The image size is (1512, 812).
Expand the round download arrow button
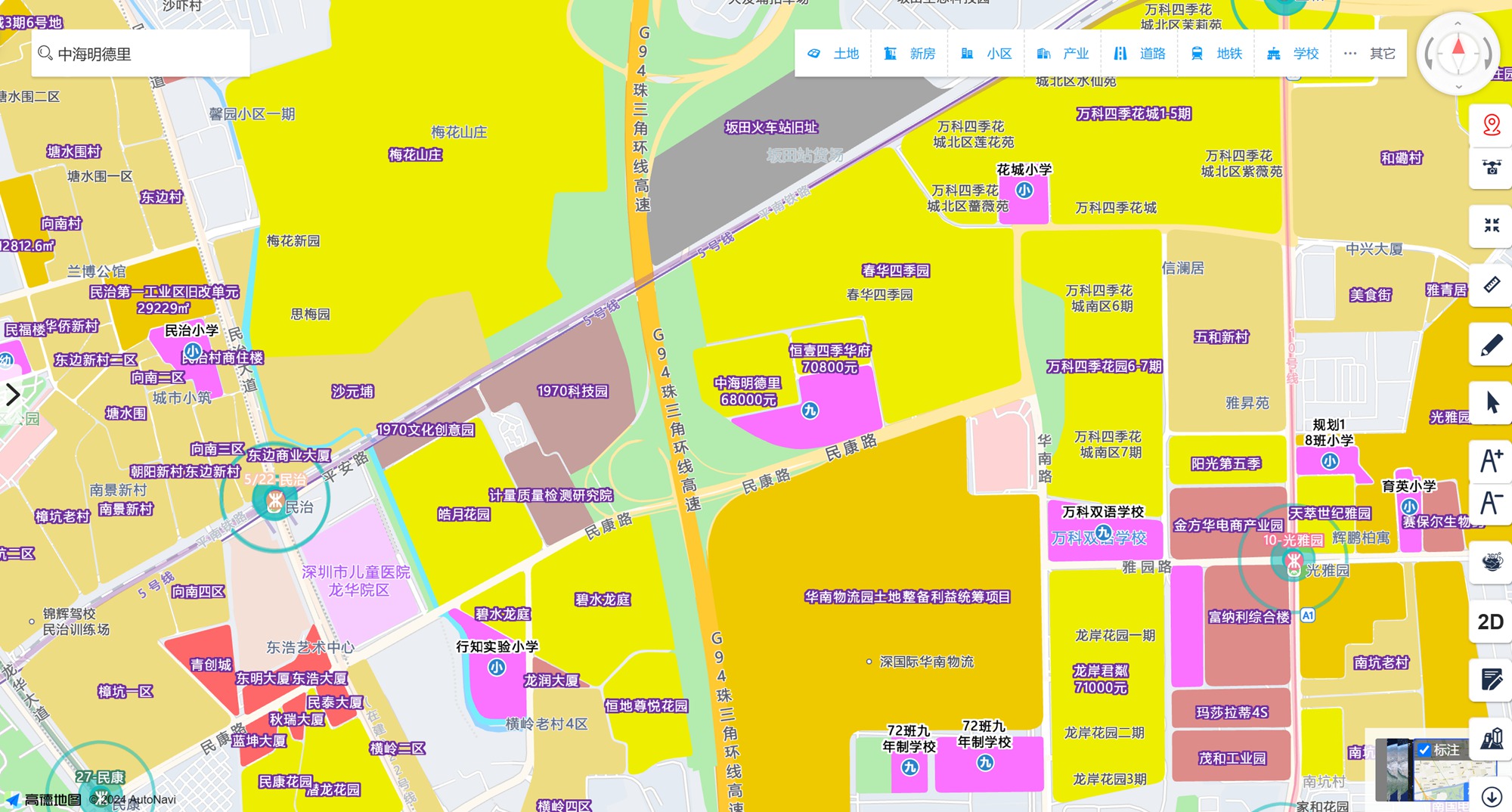[1491, 796]
